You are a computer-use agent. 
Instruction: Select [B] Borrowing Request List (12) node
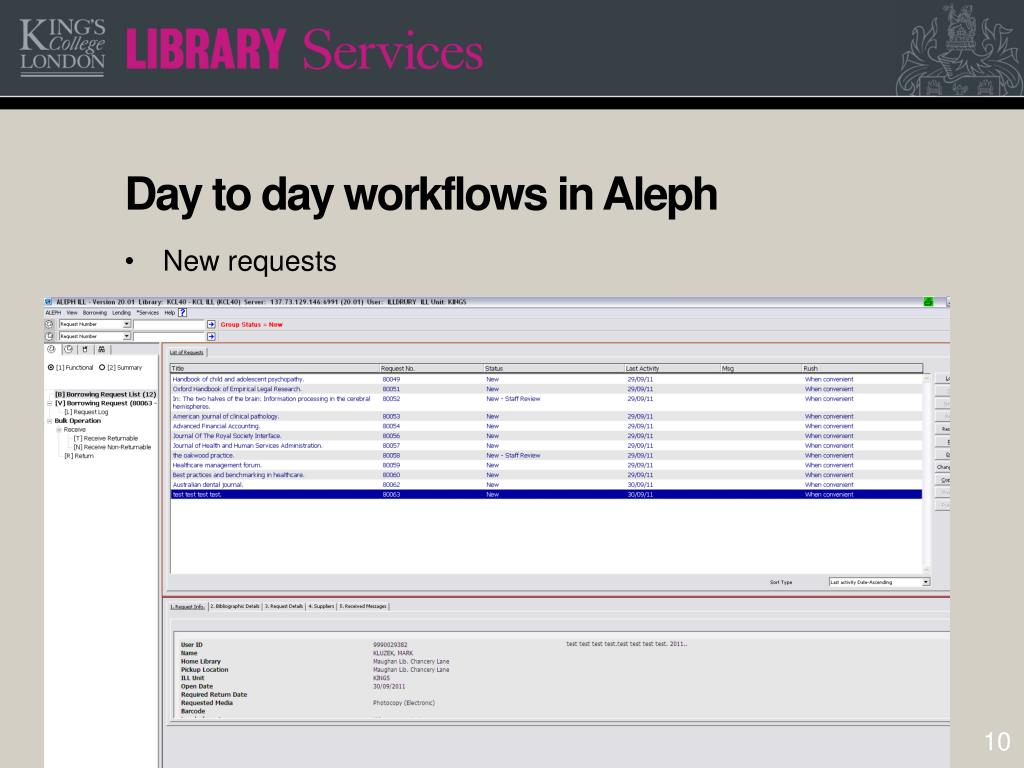tap(105, 394)
